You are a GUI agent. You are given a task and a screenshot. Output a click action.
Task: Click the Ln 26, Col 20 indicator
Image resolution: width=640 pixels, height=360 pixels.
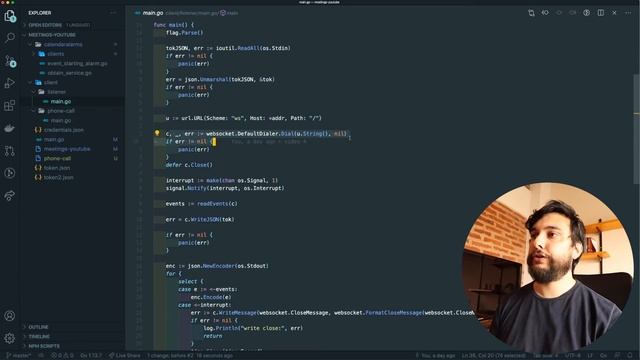click(493, 356)
